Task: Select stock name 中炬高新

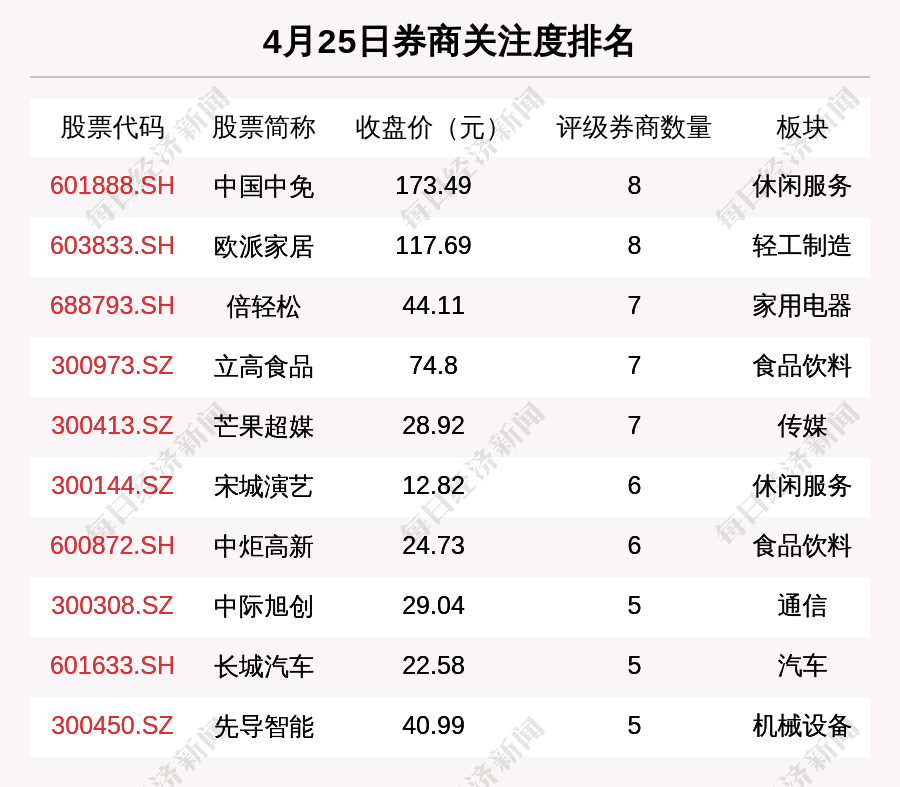Action: 263,546
